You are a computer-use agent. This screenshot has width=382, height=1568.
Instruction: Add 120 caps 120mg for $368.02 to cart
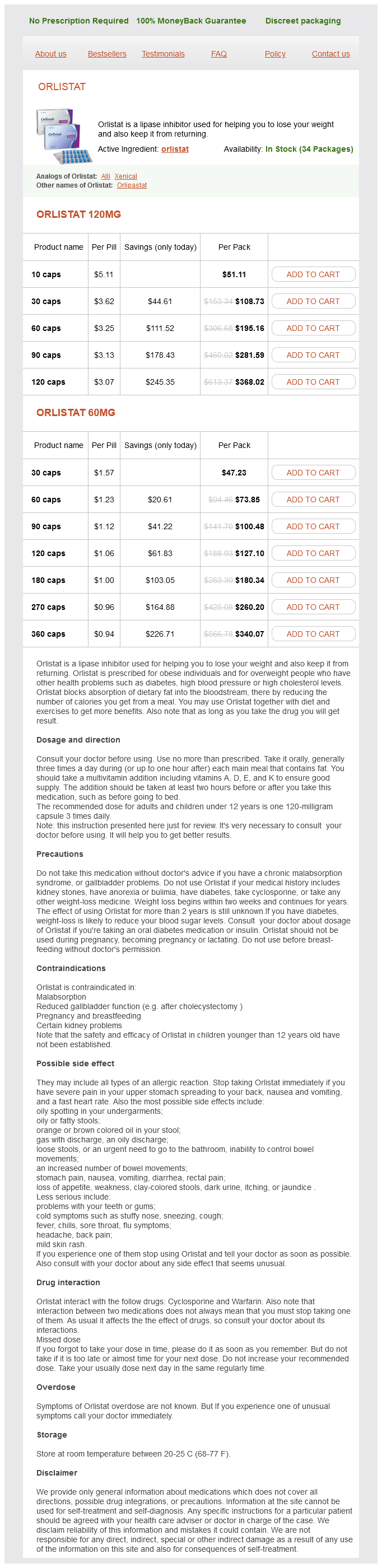[313, 382]
